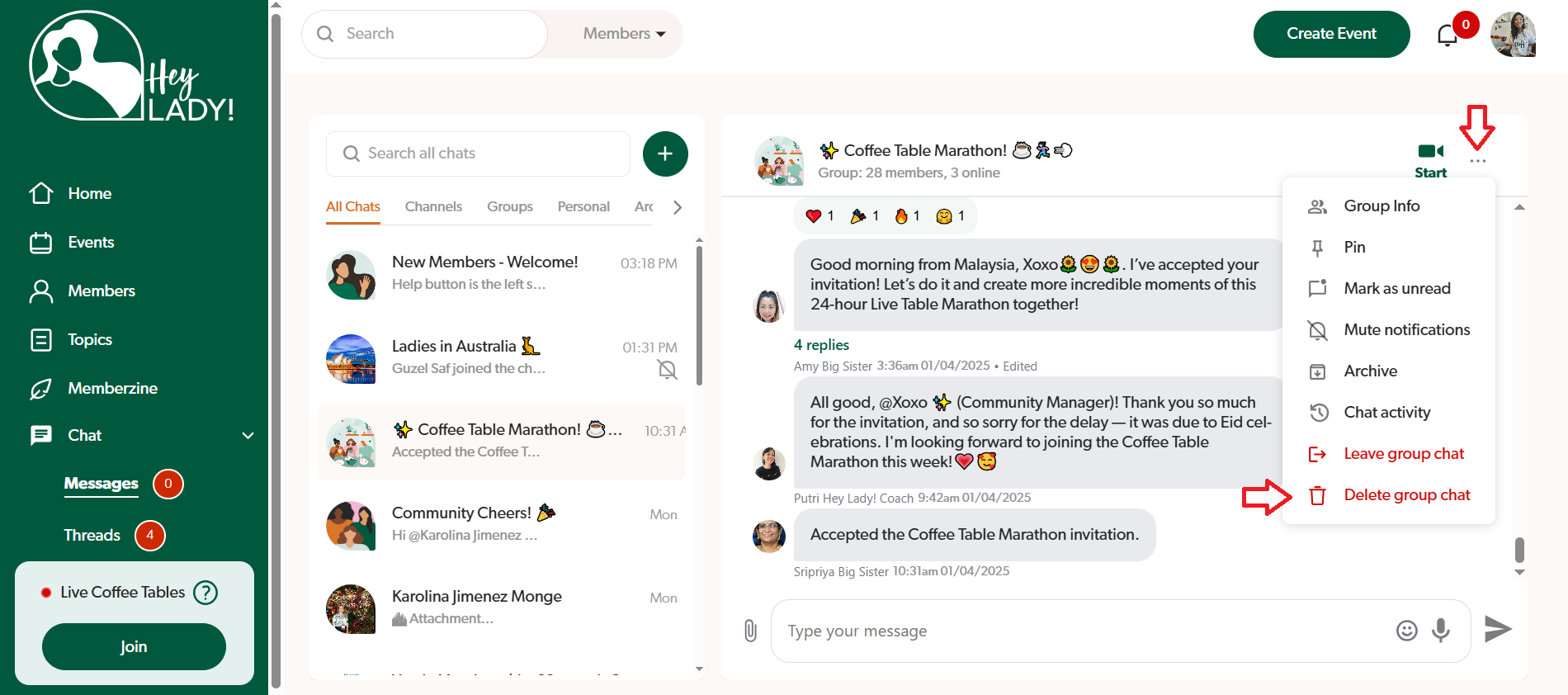Click the Home house icon in sidebar
1568x695 pixels.
pos(41,193)
